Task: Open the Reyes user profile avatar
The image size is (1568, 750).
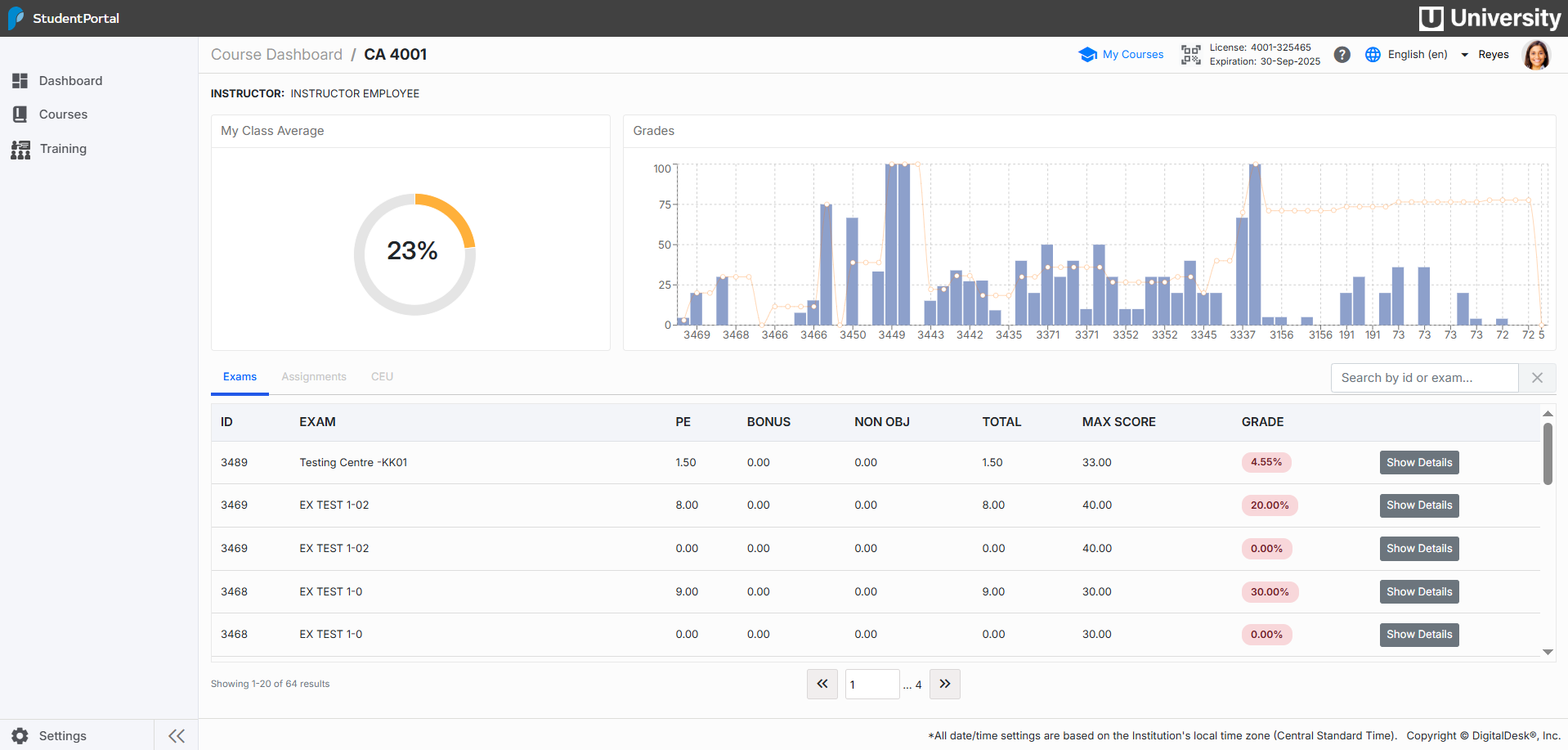Action: [x=1536, y=55]
